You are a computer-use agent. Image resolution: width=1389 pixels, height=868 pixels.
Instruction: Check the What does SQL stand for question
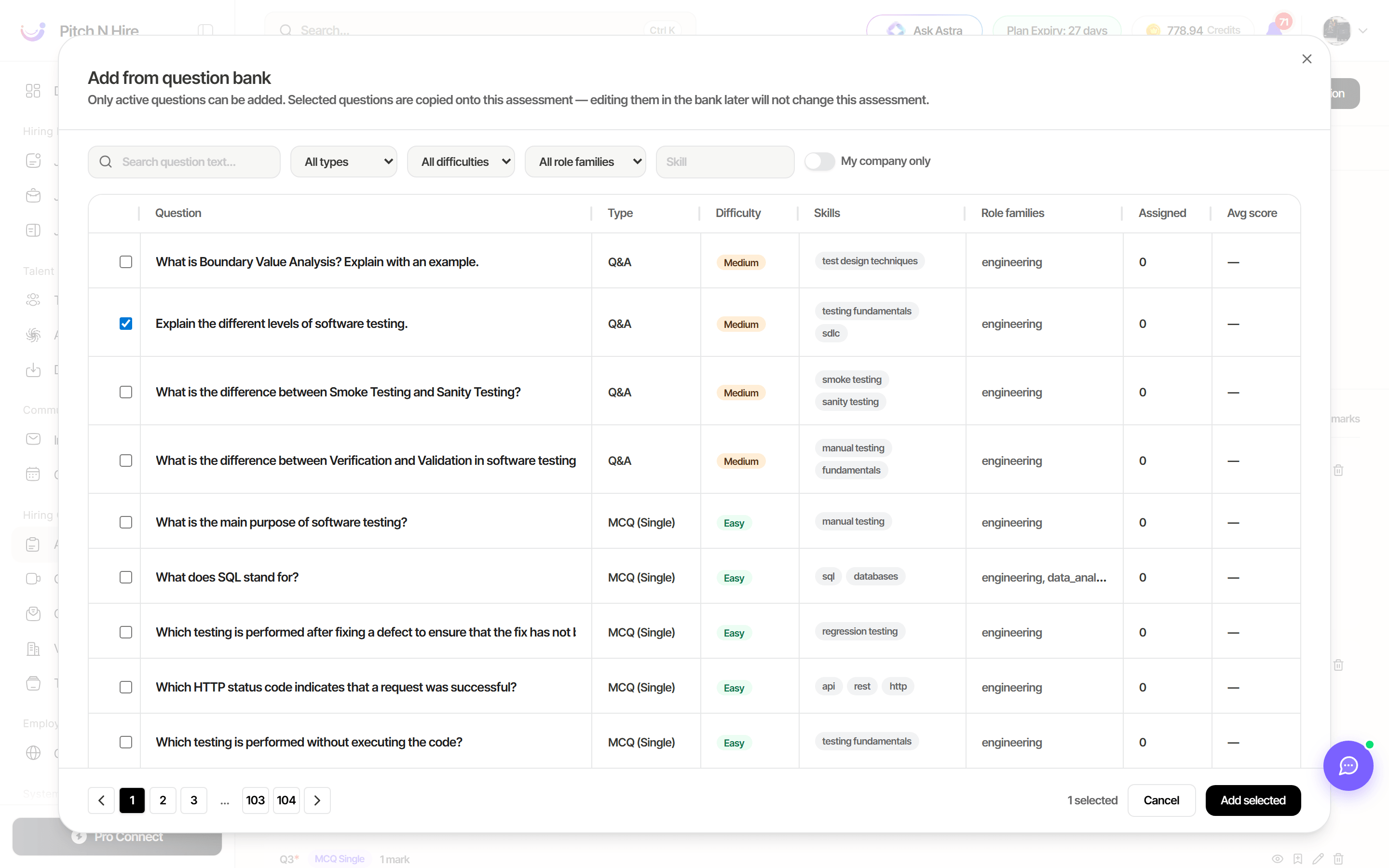click(126, 577)
